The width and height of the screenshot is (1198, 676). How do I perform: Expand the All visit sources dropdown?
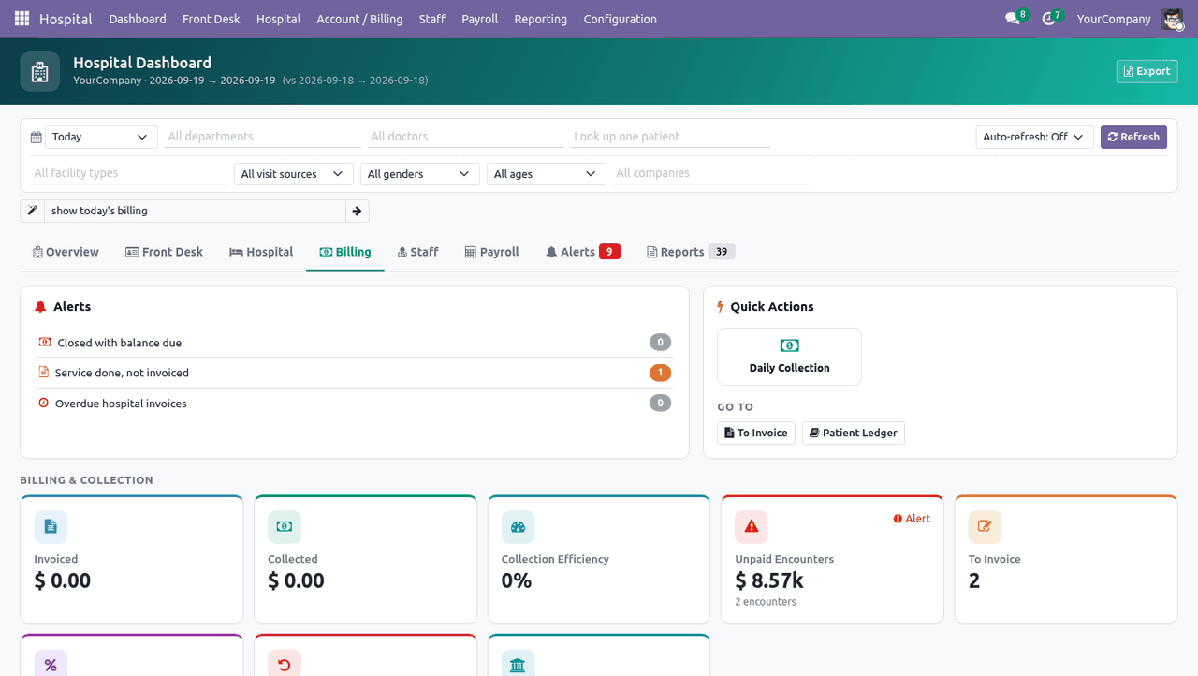(293, 174)
